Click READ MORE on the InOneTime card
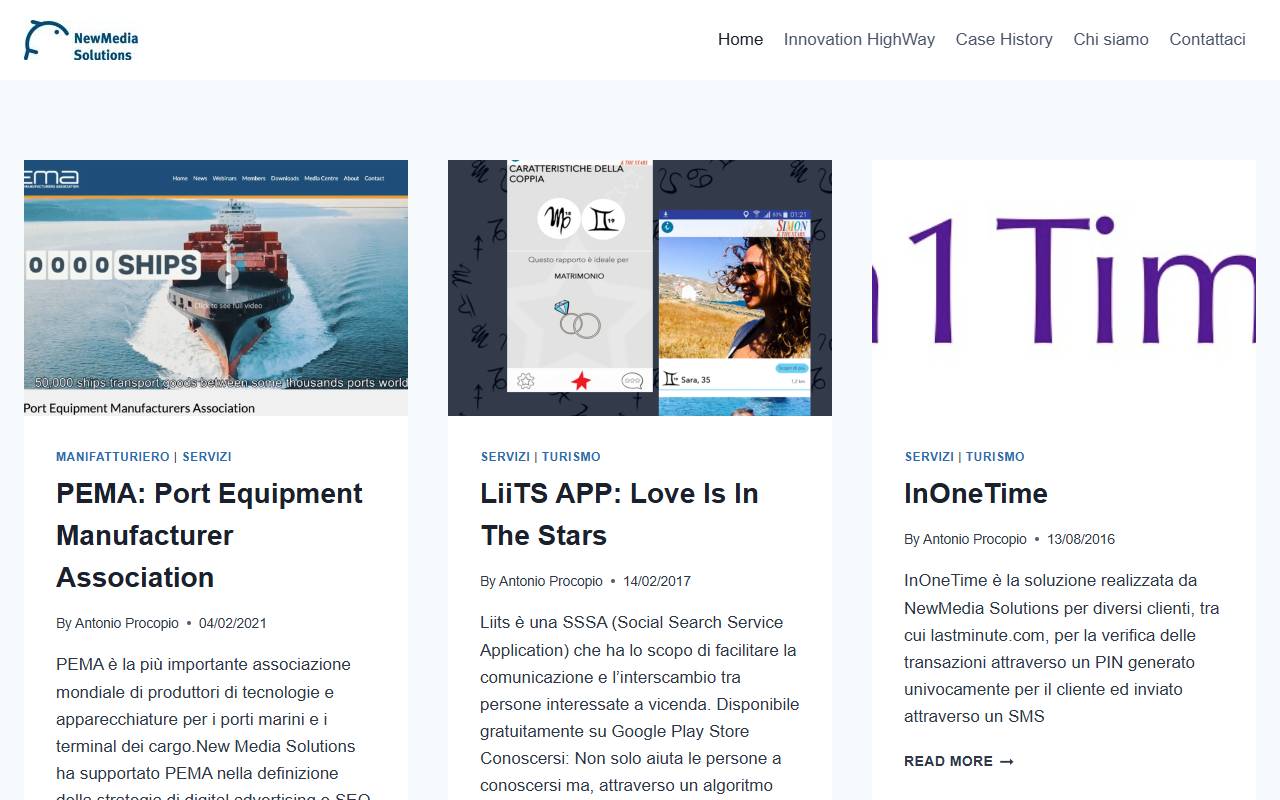 [959, 761]
